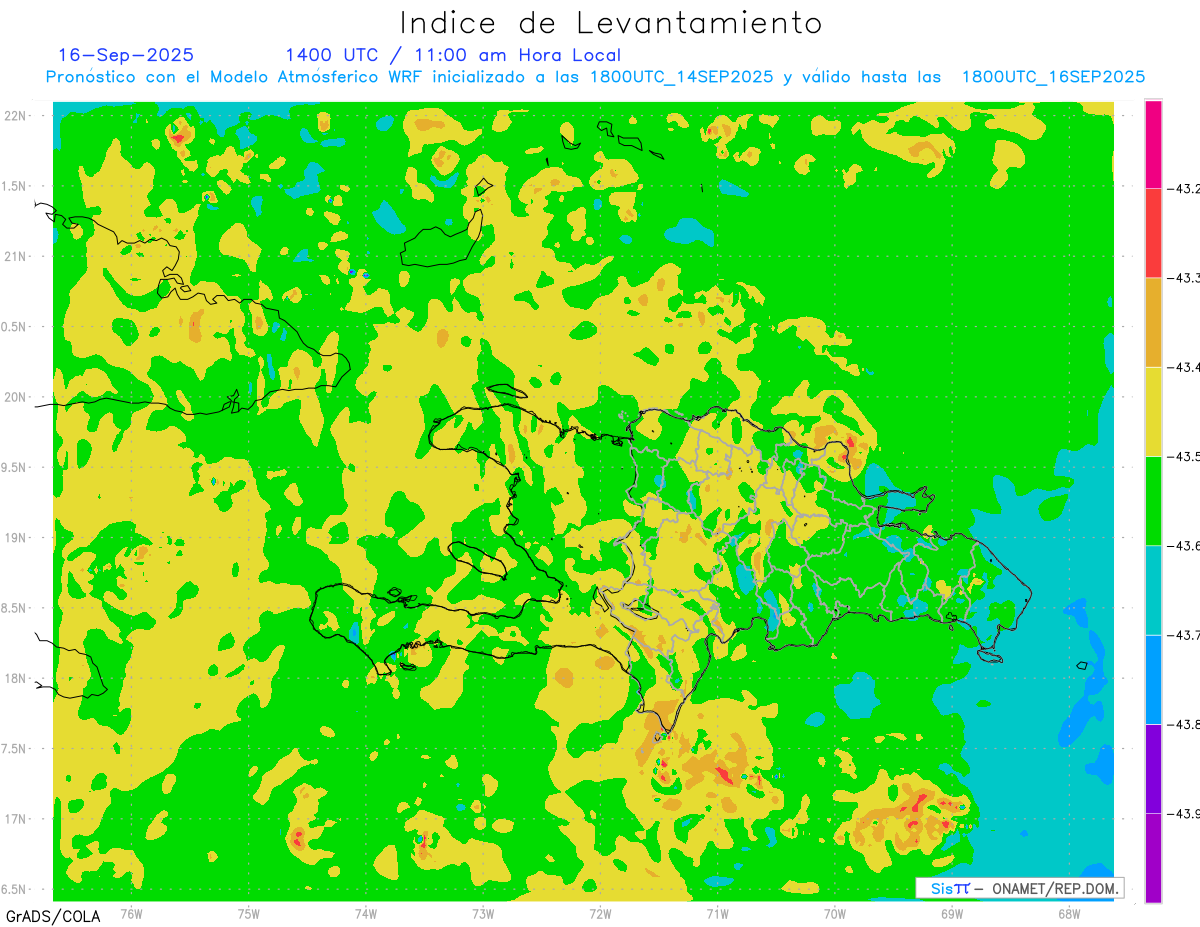Pick the magenta swatch above -43.2 in legend

pyautogui.click(x=1153, y=143)
